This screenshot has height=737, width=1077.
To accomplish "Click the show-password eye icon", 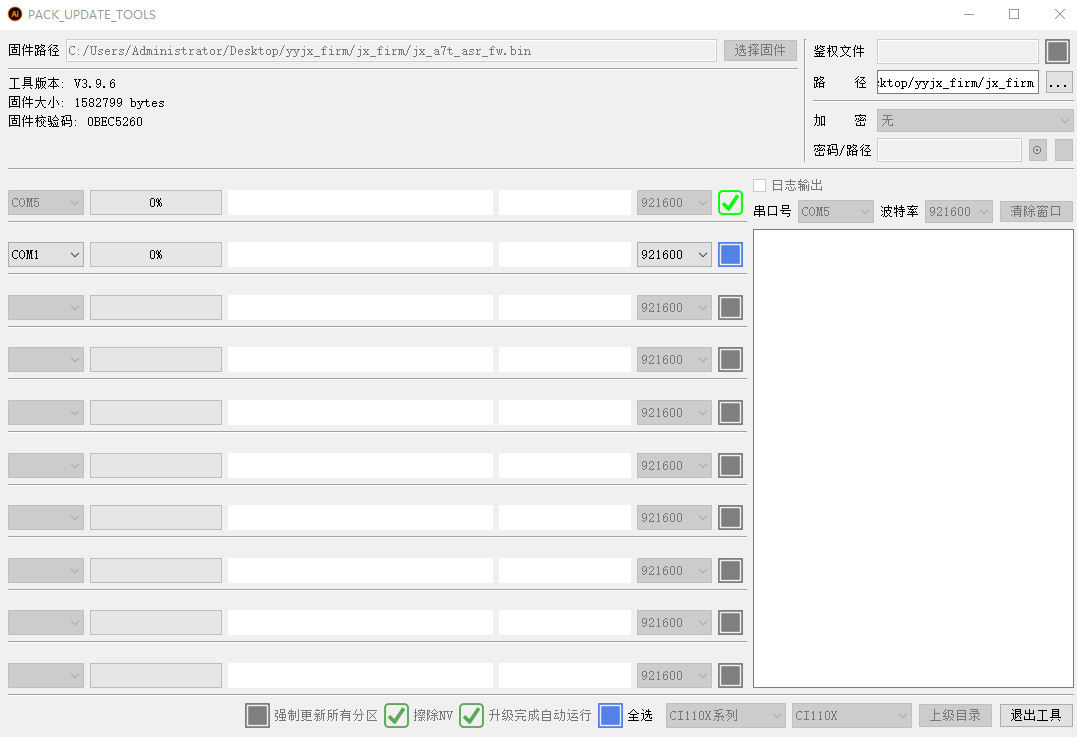I will click(1038, 150).
